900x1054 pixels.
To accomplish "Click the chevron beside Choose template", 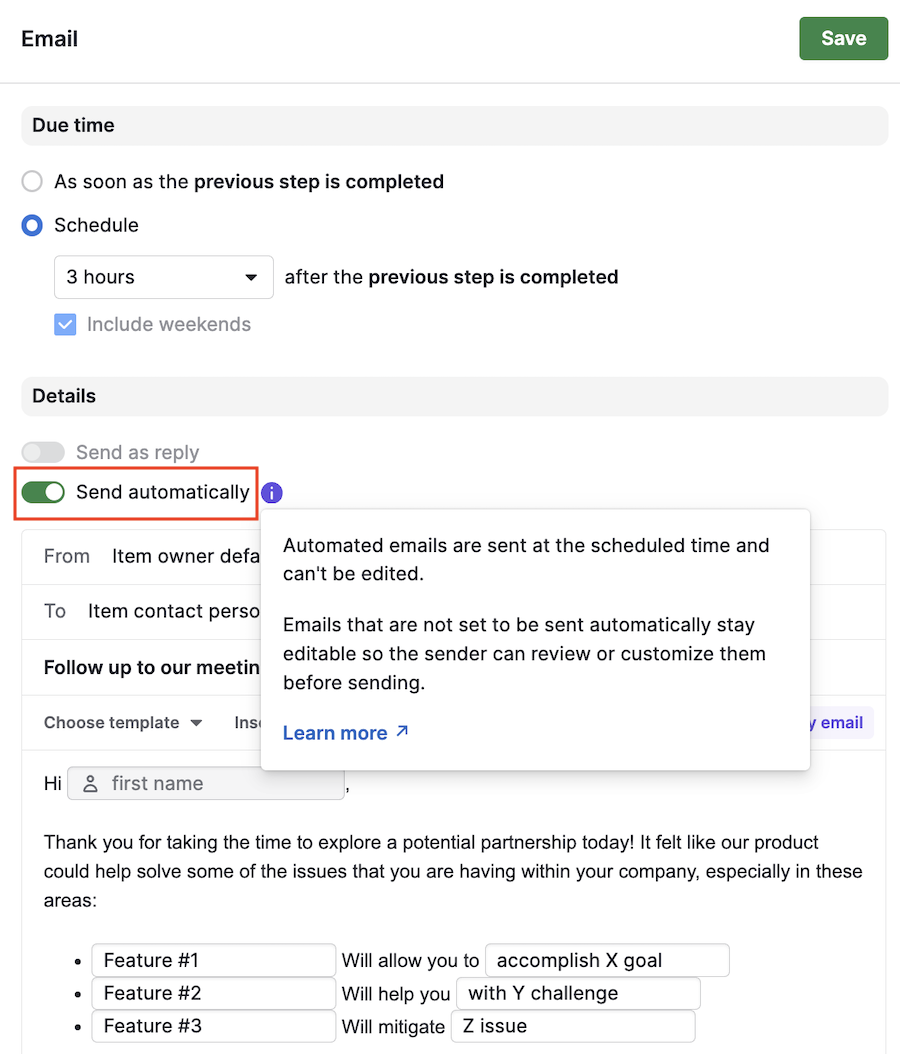I will pos(197,722).
